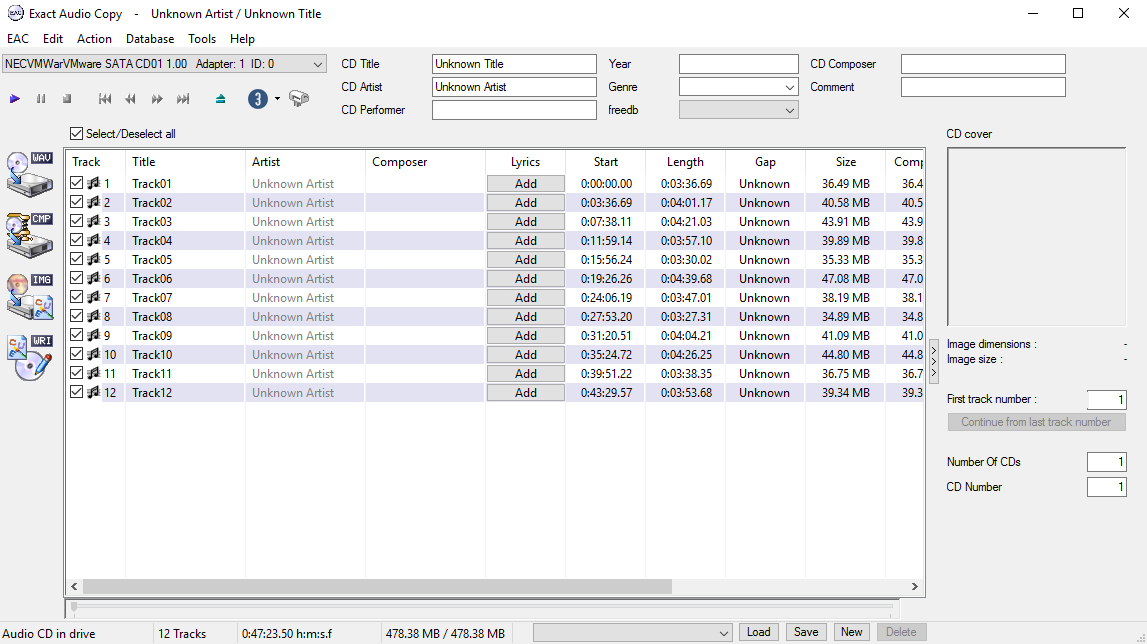Click the CD Composer input field

982,64
